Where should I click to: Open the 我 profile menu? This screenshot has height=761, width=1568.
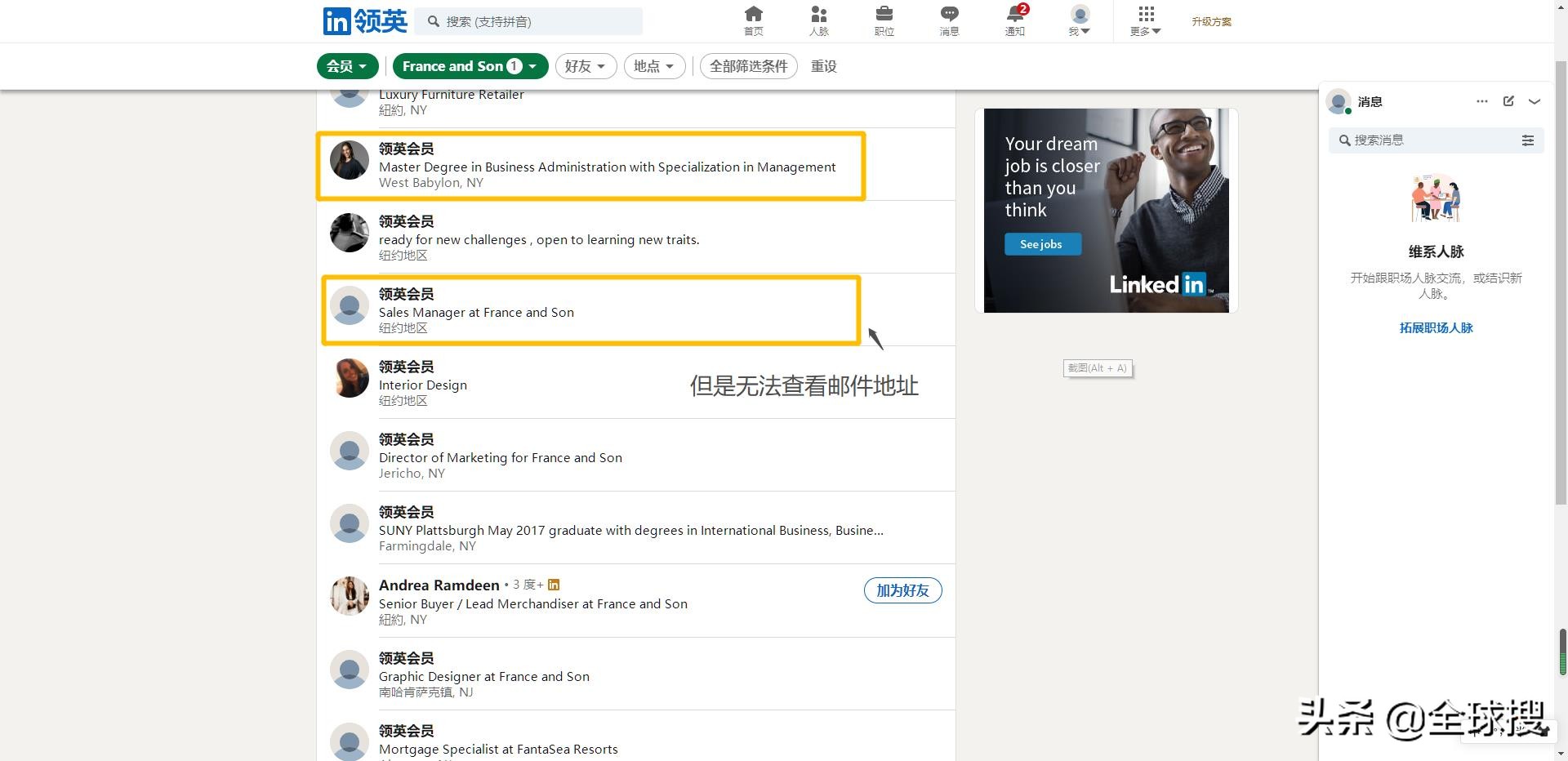[x=1079, y=20]
